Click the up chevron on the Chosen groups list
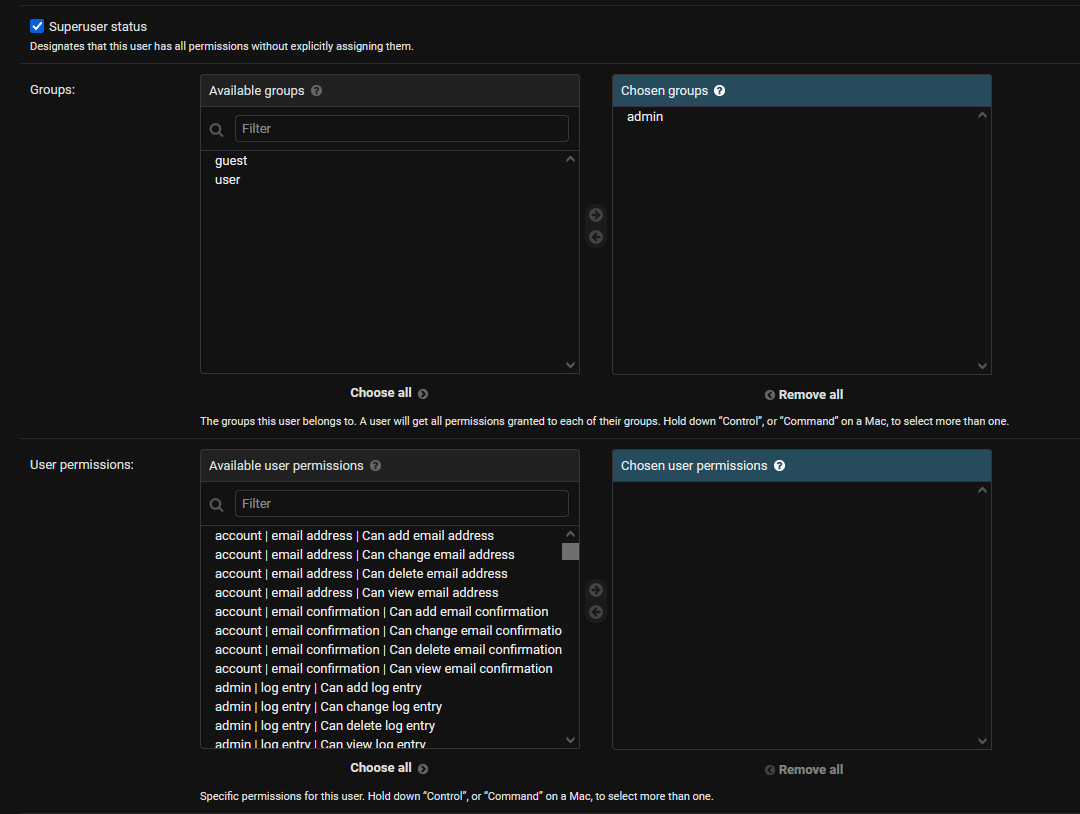 click(982, 114)
